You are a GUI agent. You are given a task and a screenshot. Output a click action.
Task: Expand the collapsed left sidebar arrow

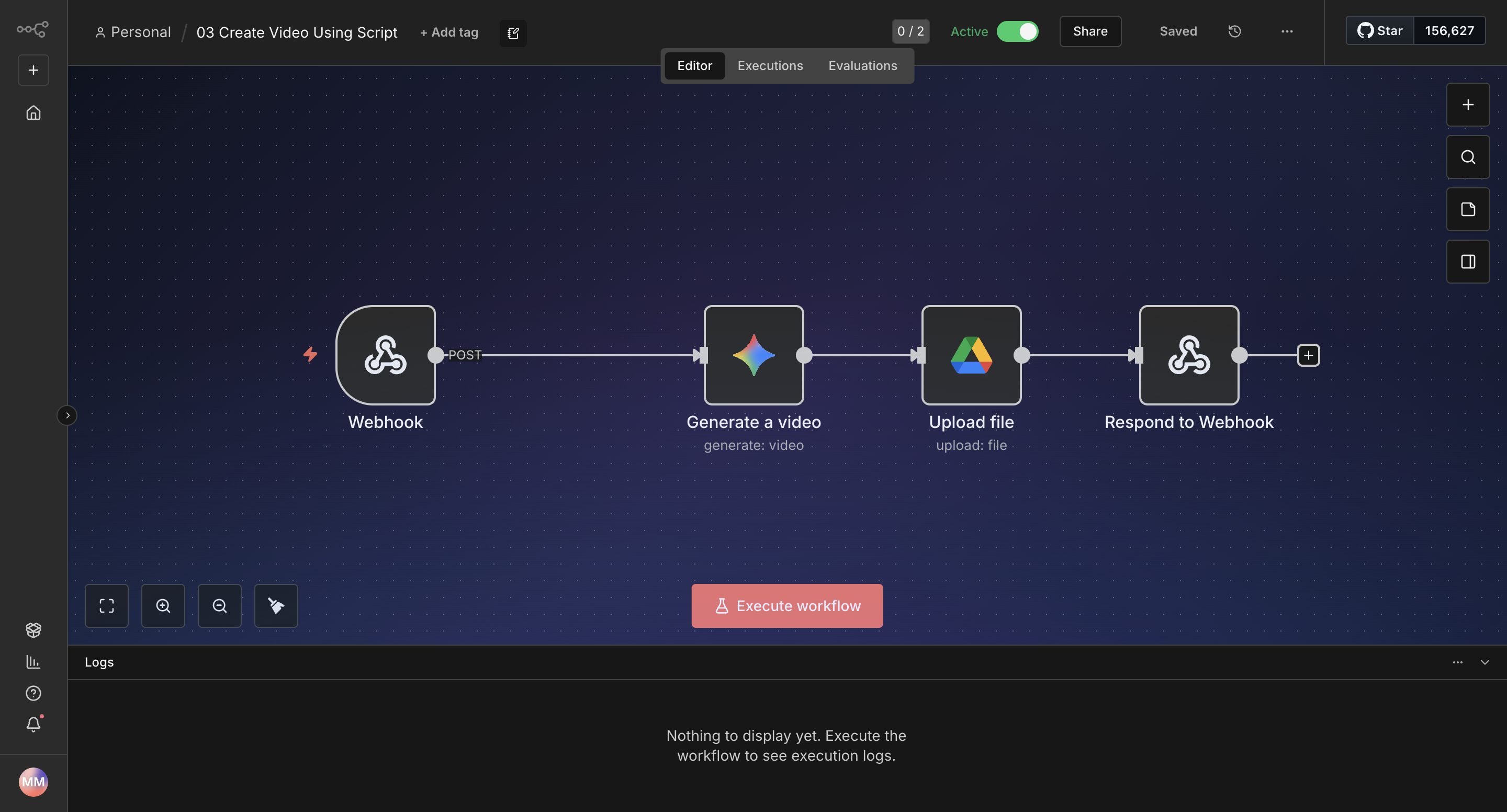[x=68, y=415]
